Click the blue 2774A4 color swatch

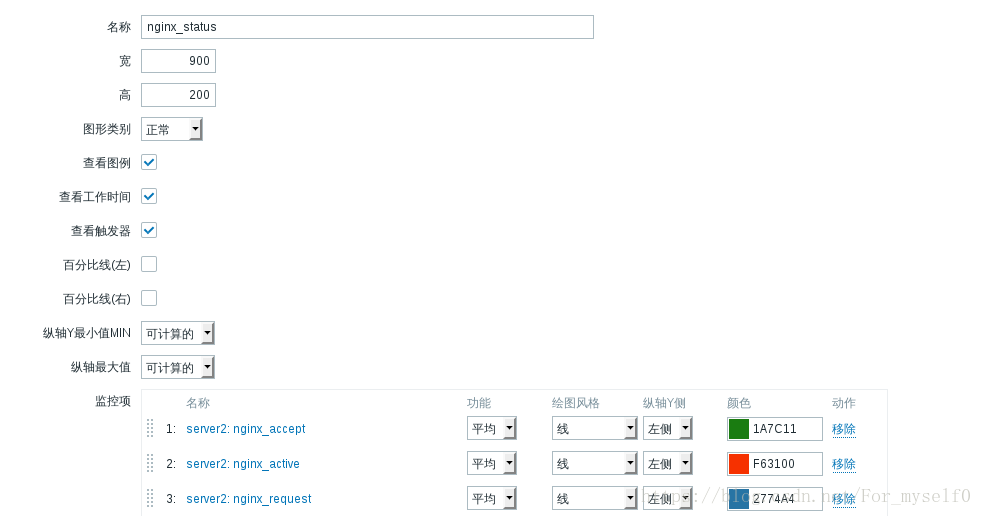coord(739,499)
